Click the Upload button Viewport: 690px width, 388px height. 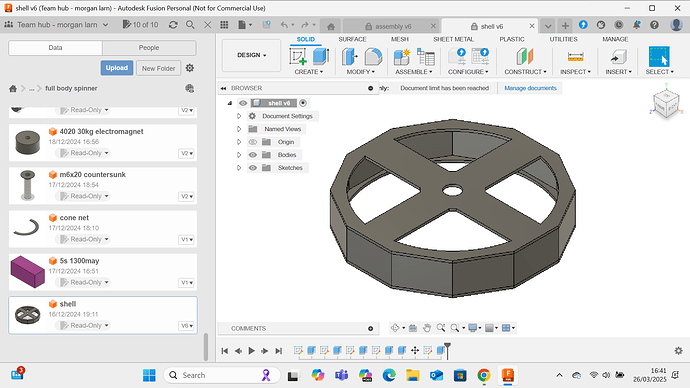tap(117, 68)
